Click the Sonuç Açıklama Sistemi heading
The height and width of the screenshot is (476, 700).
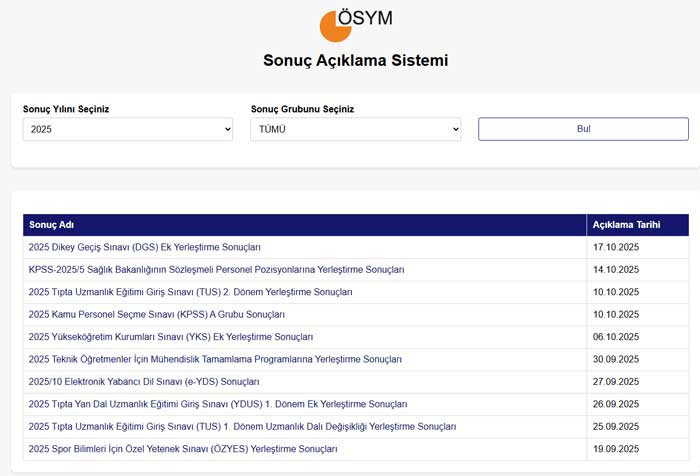(355, 60)
